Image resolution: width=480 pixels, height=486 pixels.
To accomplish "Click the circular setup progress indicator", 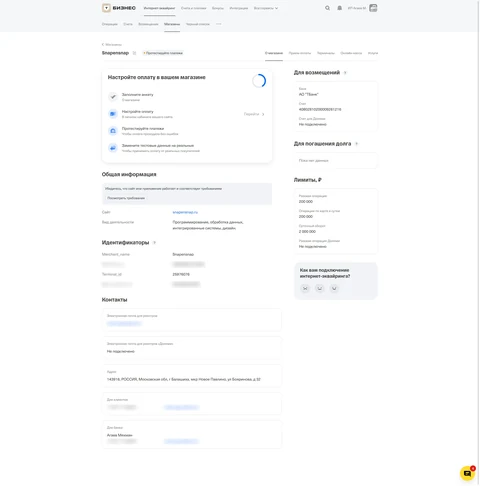I will (259, 81).
